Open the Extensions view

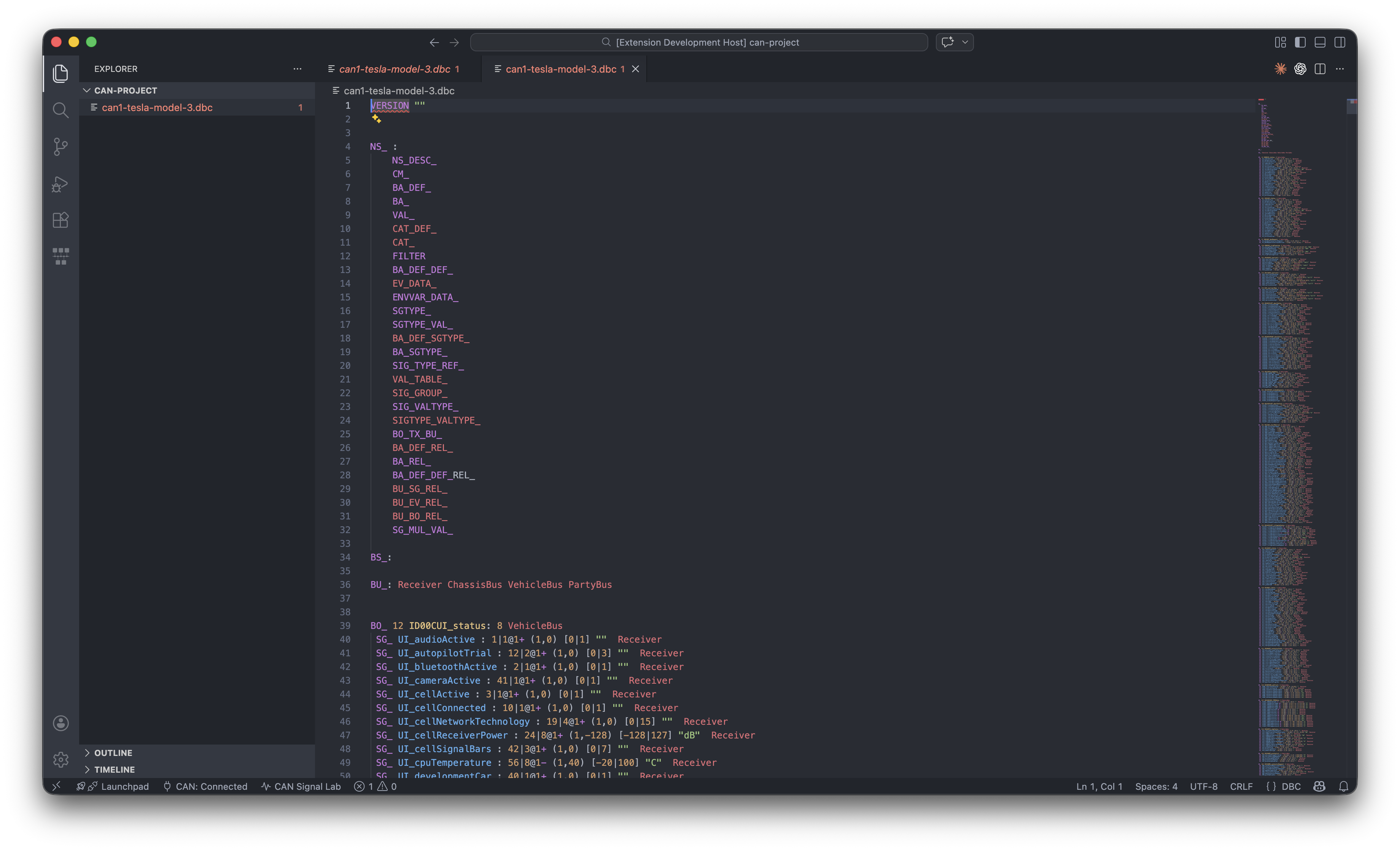point(60,220)
